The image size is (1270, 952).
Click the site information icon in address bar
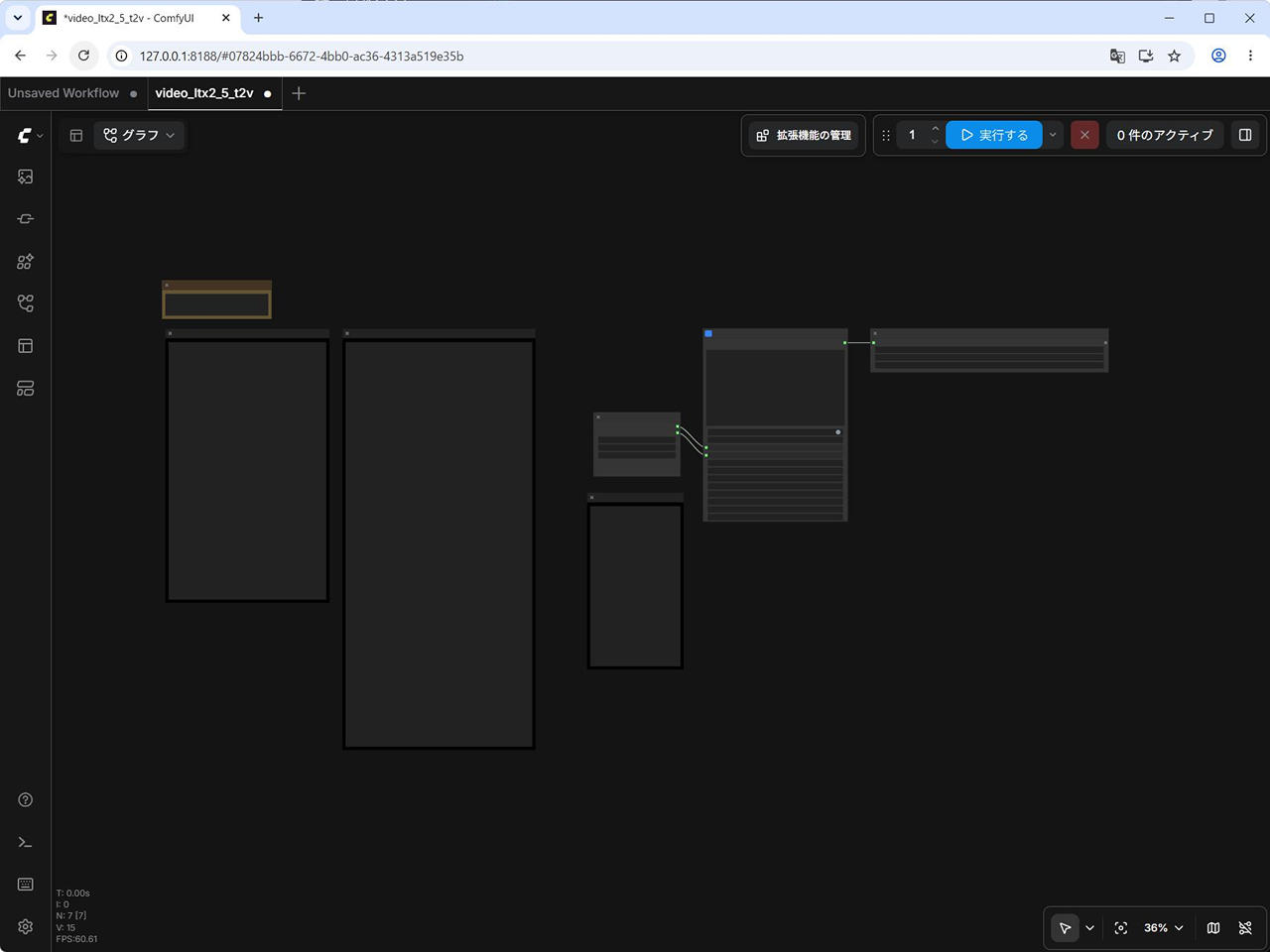coord(121,56)
